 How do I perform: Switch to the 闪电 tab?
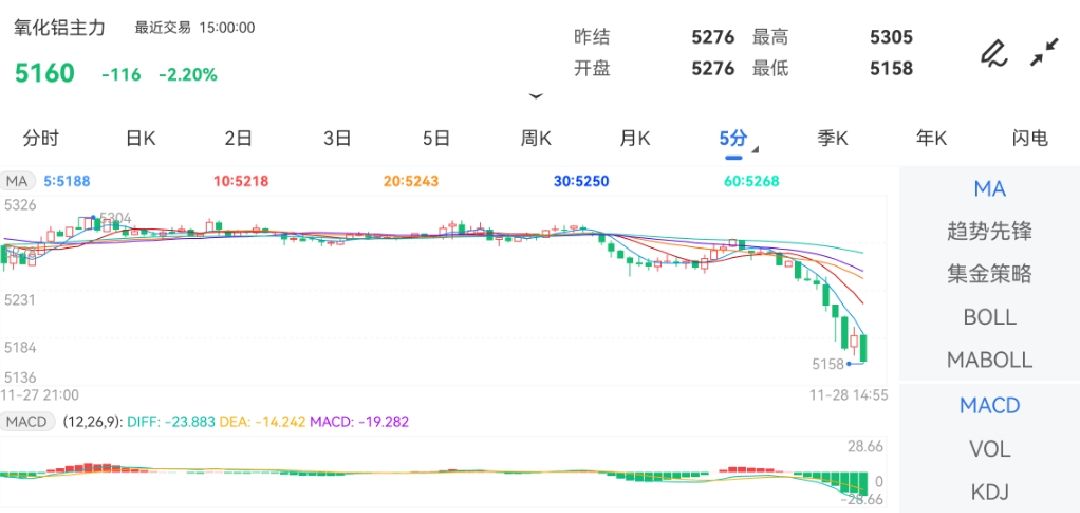pos(1030,138)
